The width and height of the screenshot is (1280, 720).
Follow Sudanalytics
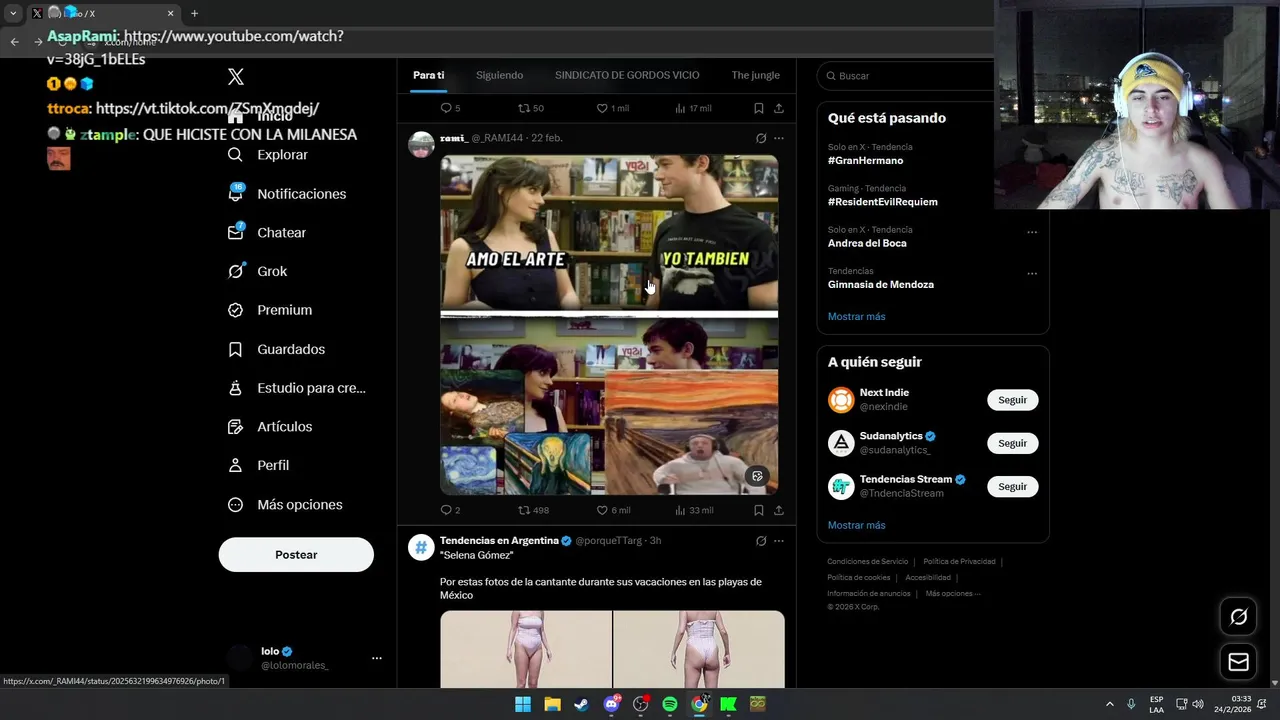point(1012,443)
